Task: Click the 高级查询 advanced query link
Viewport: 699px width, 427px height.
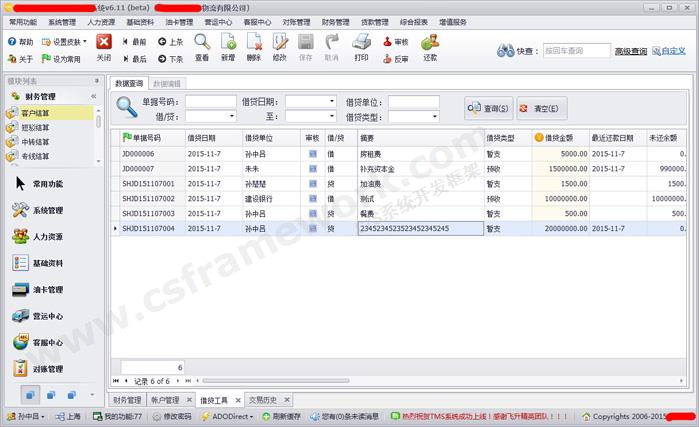Action: click(630, 51)
